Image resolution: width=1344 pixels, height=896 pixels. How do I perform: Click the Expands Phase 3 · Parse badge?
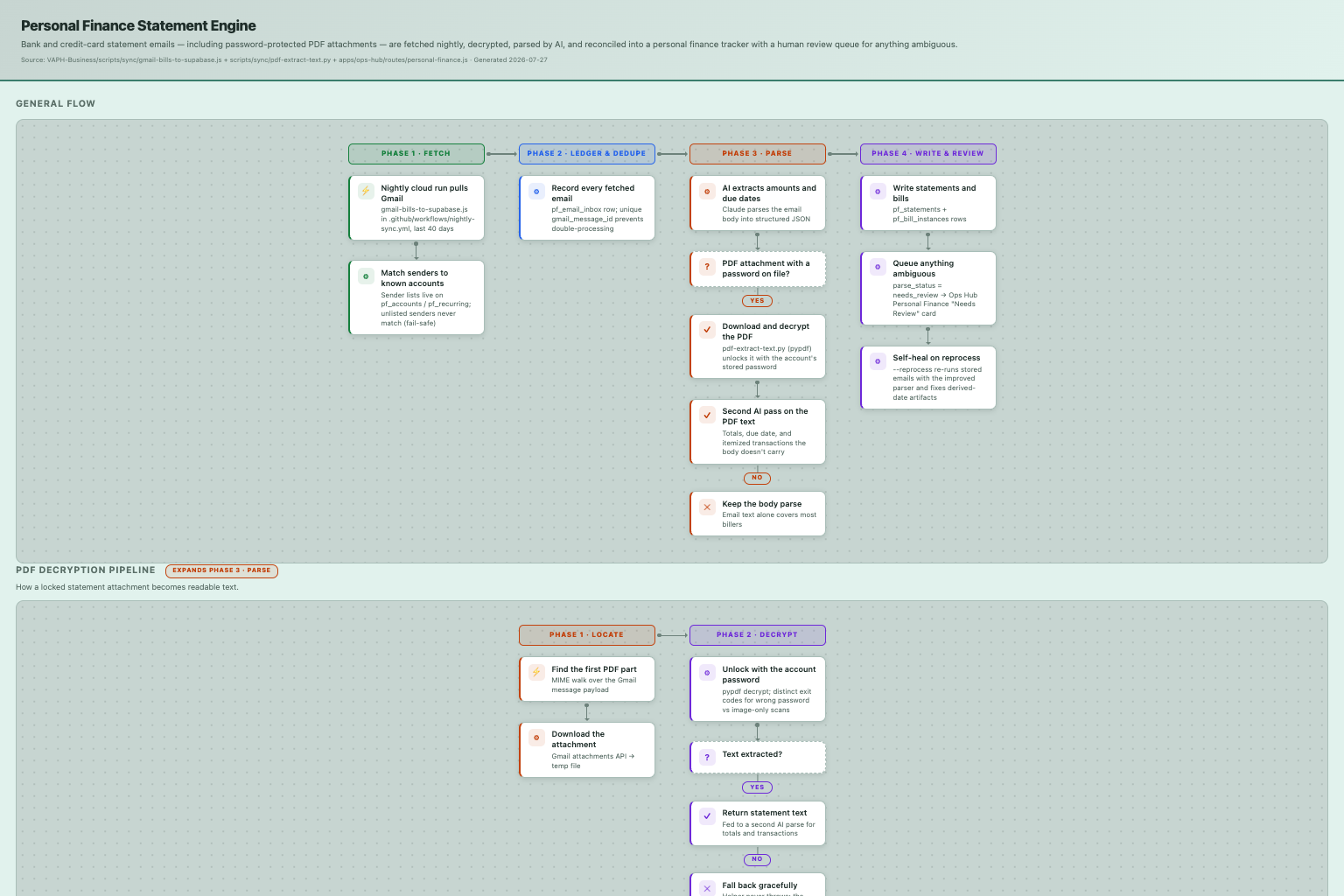(x=221, y=570)
